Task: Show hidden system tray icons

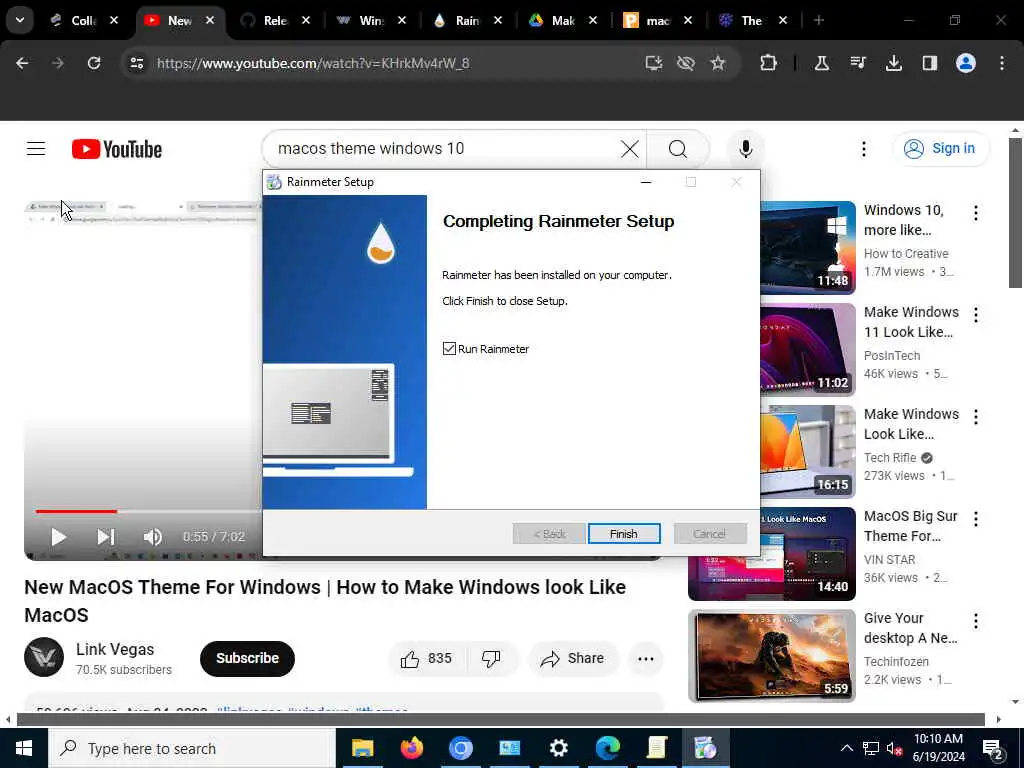Action: tap(846, 748)
